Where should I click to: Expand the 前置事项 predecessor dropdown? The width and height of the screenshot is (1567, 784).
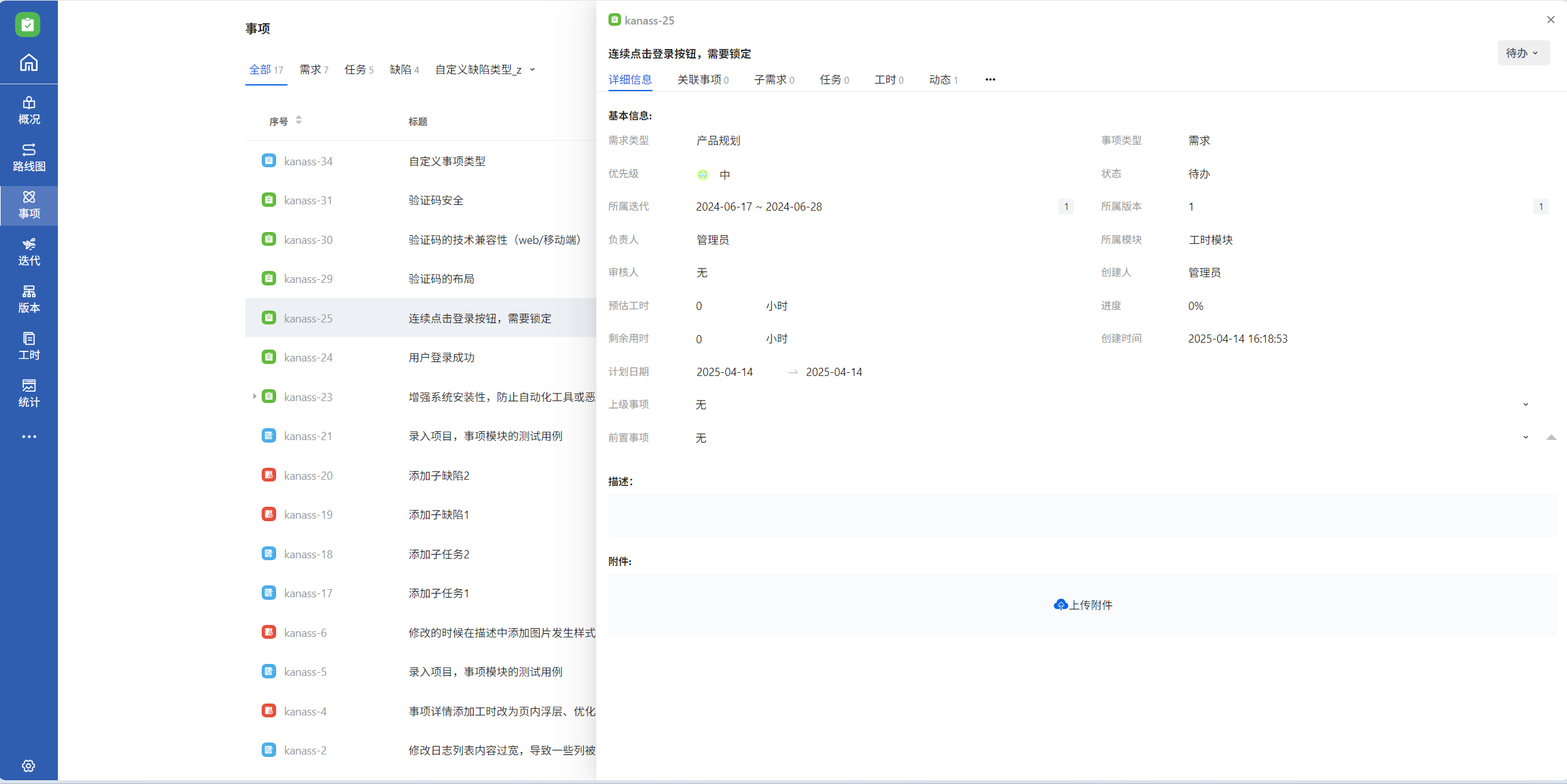click(x=1525, y=438)
